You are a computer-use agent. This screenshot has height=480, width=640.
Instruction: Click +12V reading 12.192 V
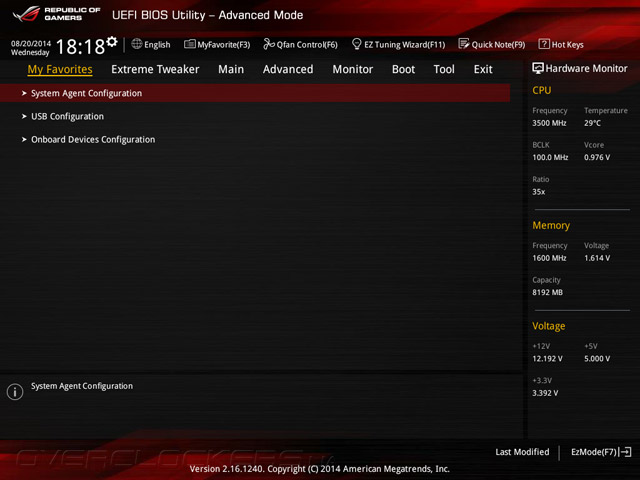tap(547, 358)
